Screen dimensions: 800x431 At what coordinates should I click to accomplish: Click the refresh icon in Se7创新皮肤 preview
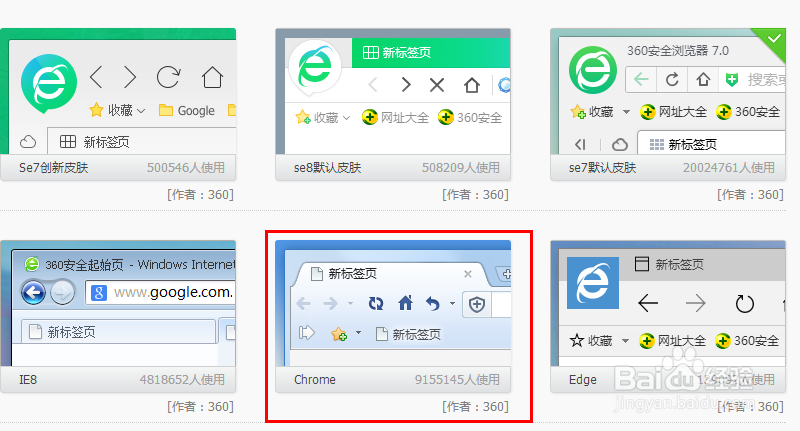168,77
